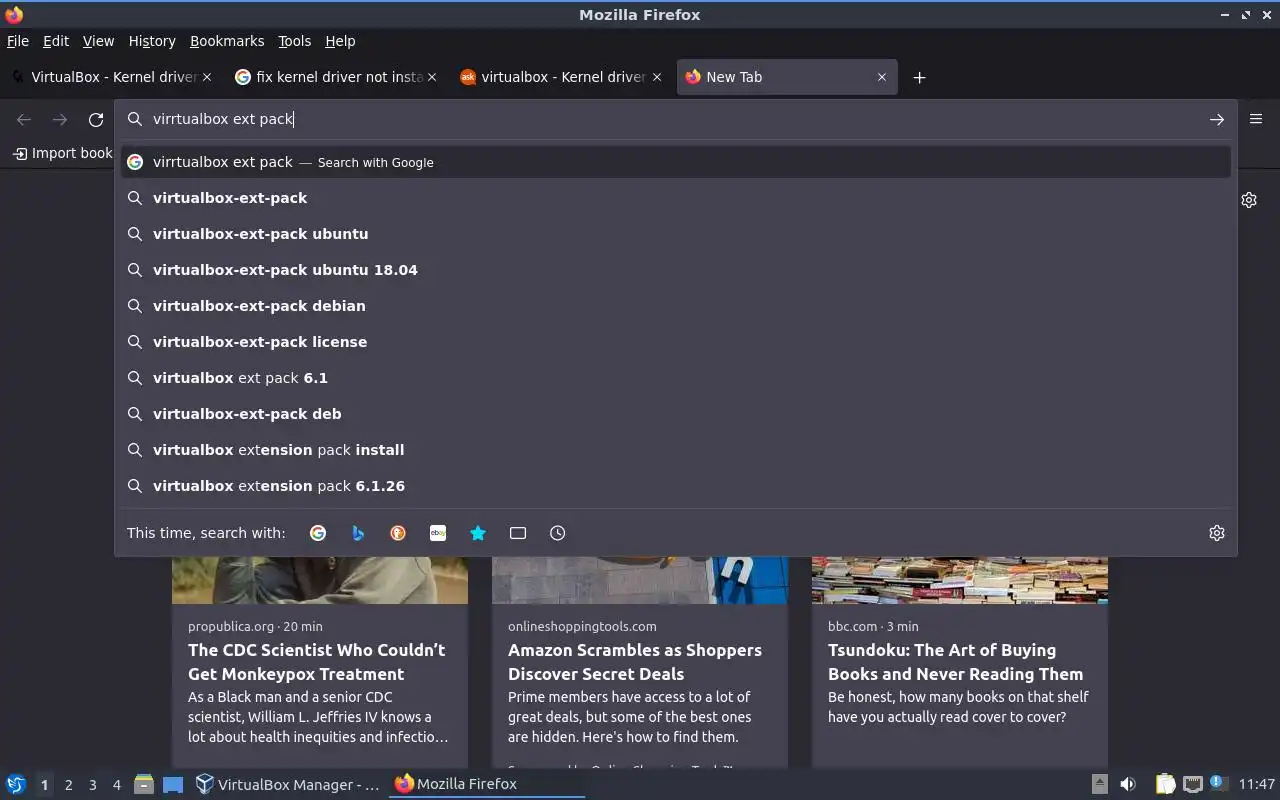Viewport: 1280px width, 800px height.
Task: Open new tab page personalize gear icon
Action: (x=1249, y=200)
